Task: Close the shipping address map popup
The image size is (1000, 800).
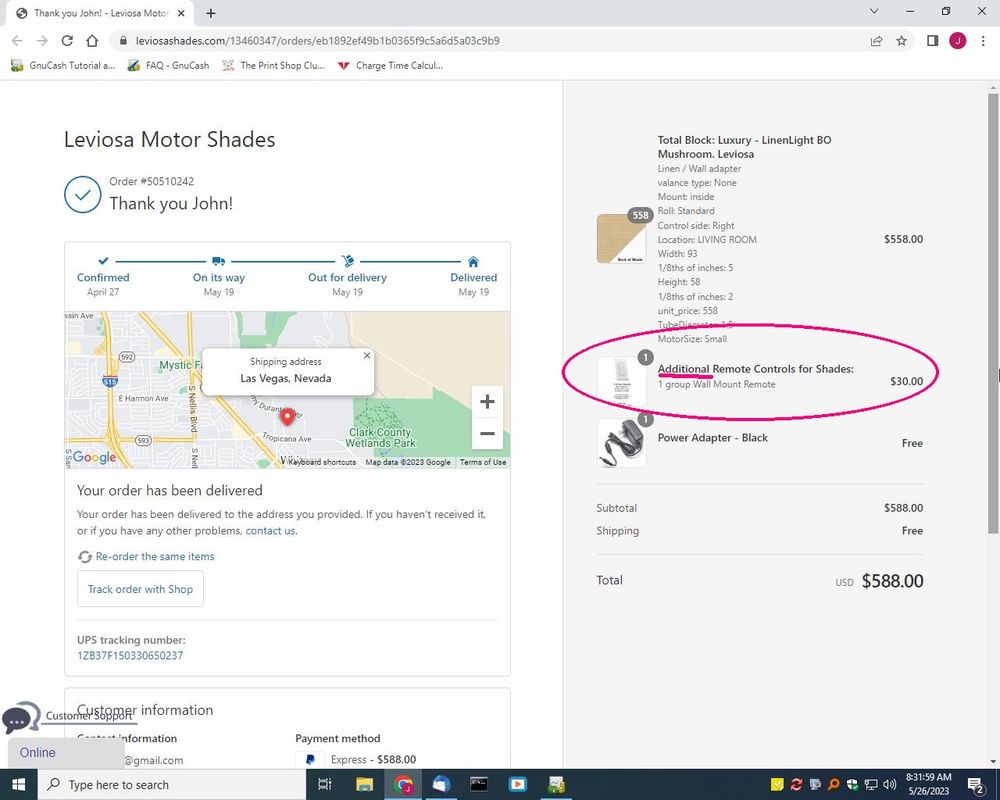Action: tap(367, 355)
